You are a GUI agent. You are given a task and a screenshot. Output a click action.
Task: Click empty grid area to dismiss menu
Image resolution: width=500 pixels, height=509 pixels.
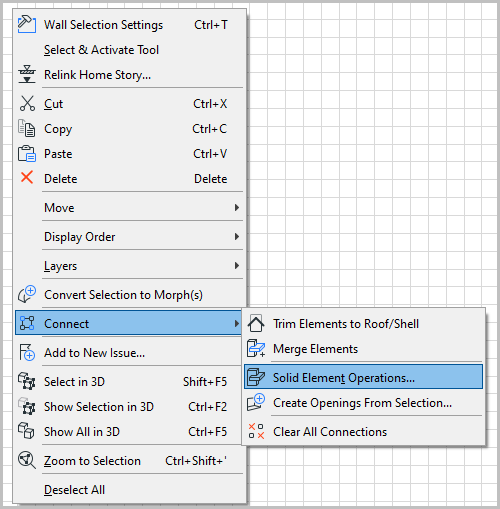click(367, 150)
